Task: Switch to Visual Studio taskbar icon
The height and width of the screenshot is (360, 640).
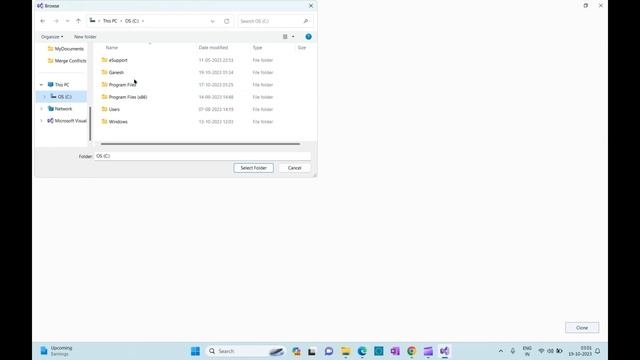Action: click(444, 351)
